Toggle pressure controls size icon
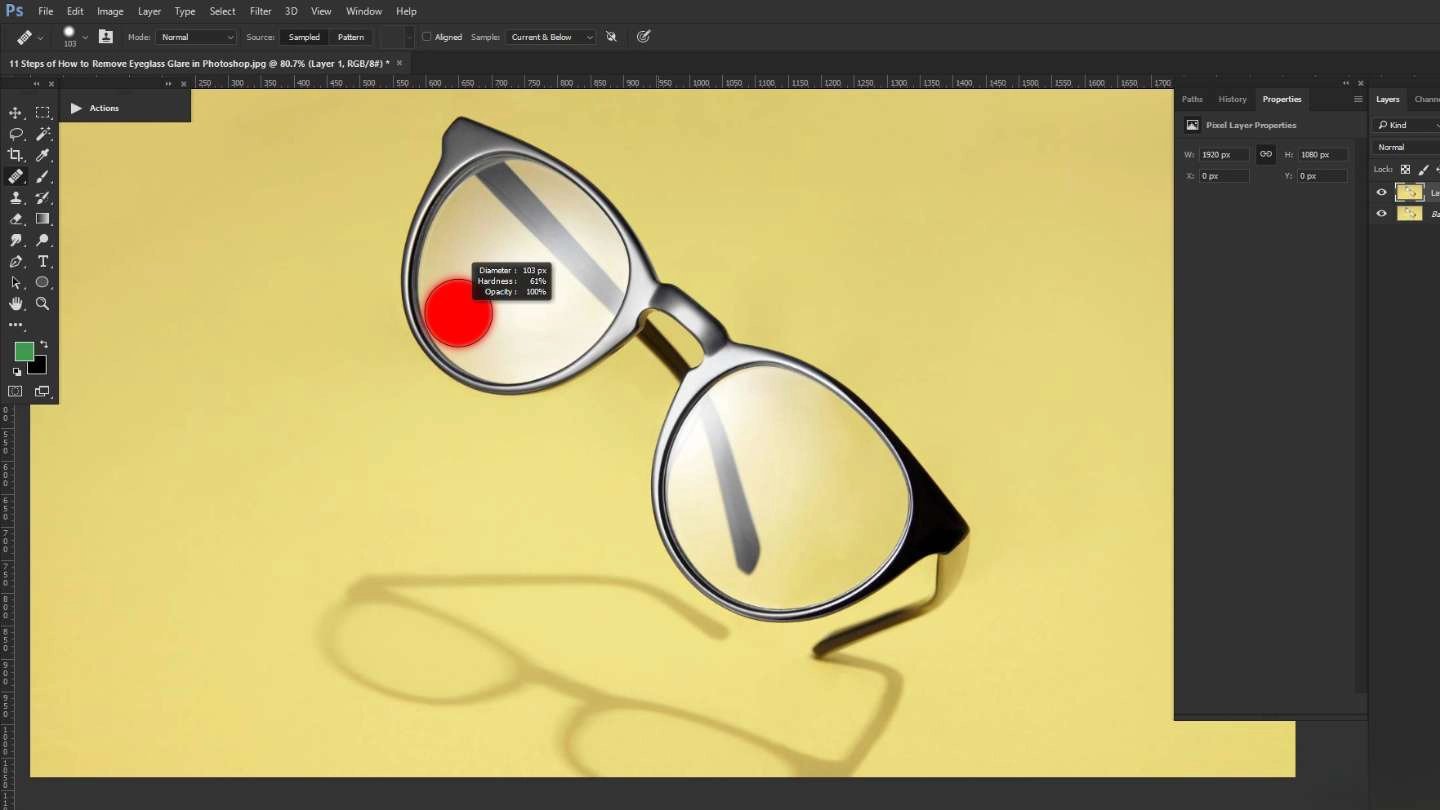 (x=644, y=37)
